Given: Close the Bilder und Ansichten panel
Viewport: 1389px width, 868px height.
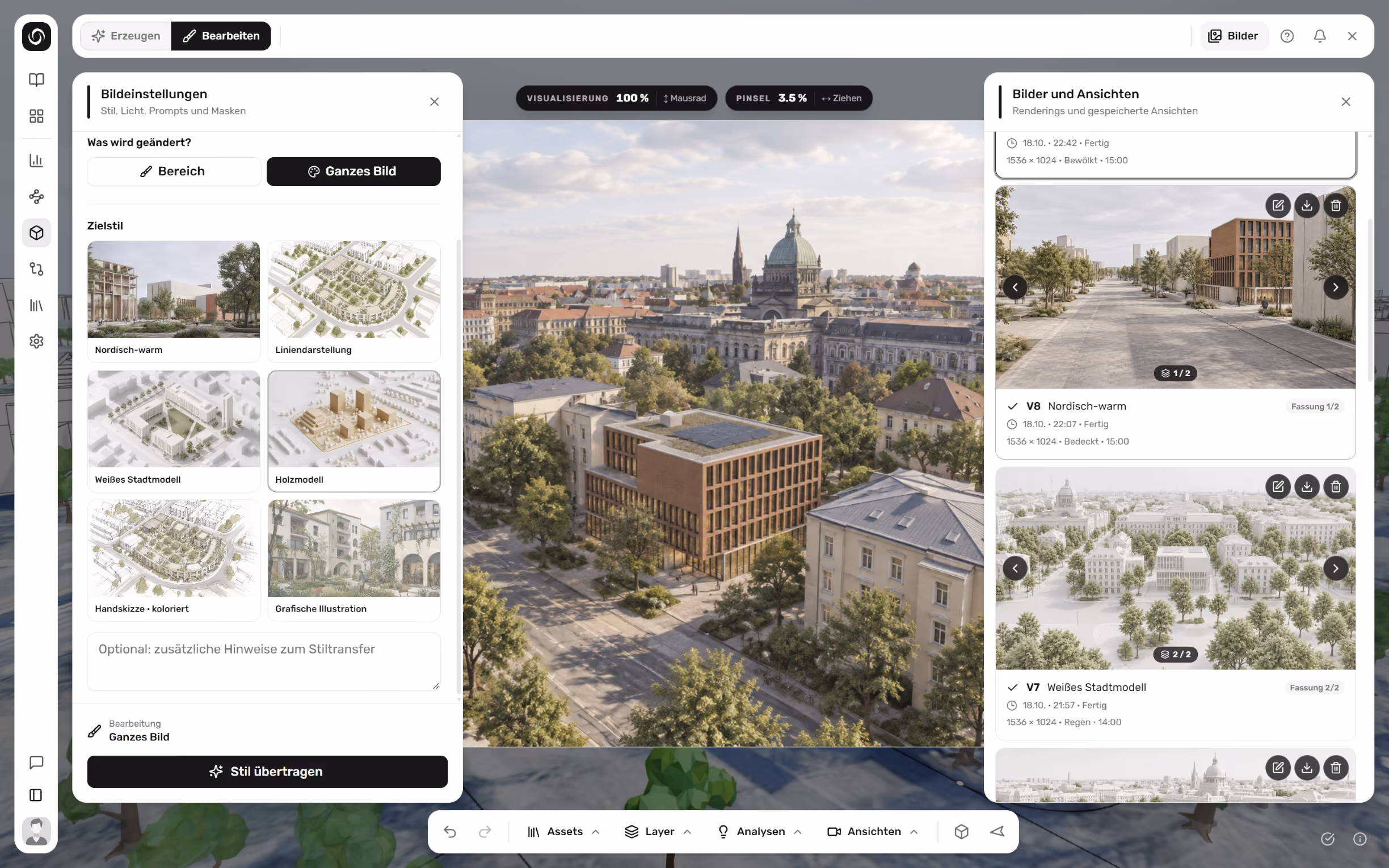Looking at the screenshot, I should coord(1345,102).
